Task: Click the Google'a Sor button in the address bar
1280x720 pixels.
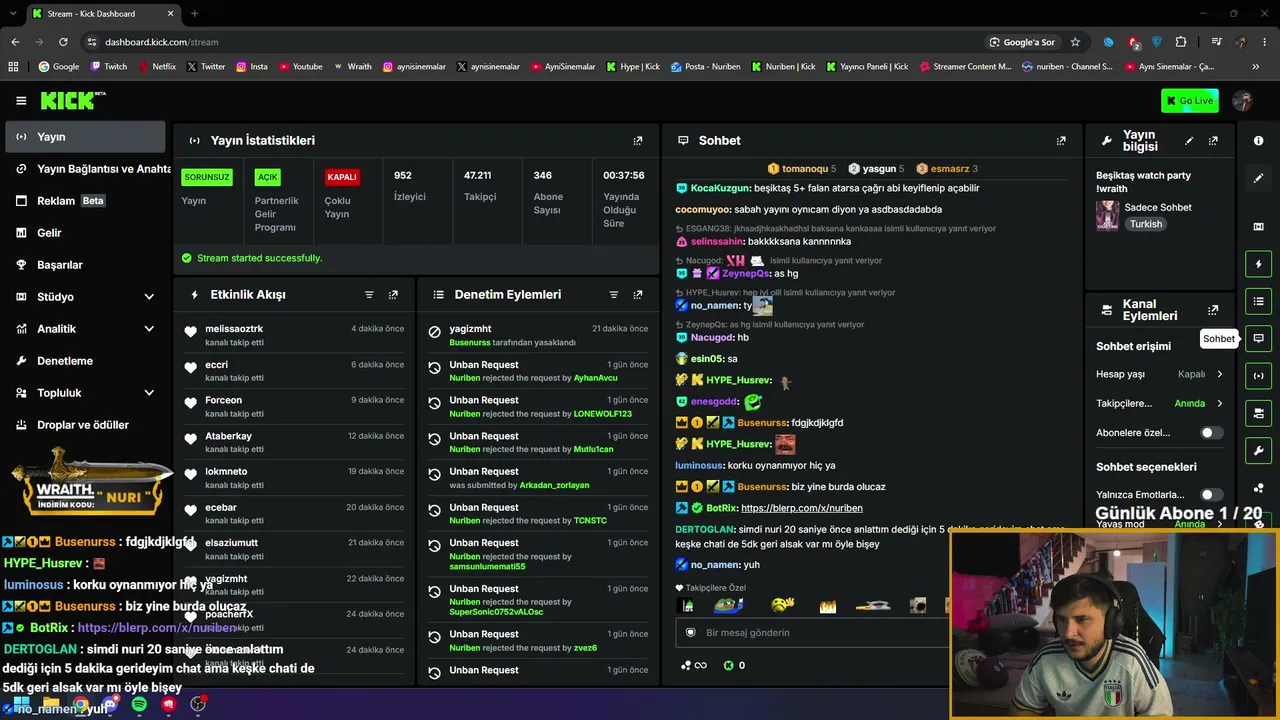Action: 1022,42
